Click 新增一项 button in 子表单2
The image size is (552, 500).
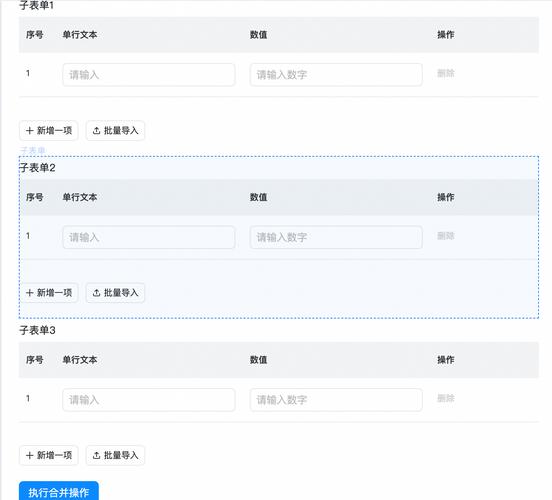[49, 293]
